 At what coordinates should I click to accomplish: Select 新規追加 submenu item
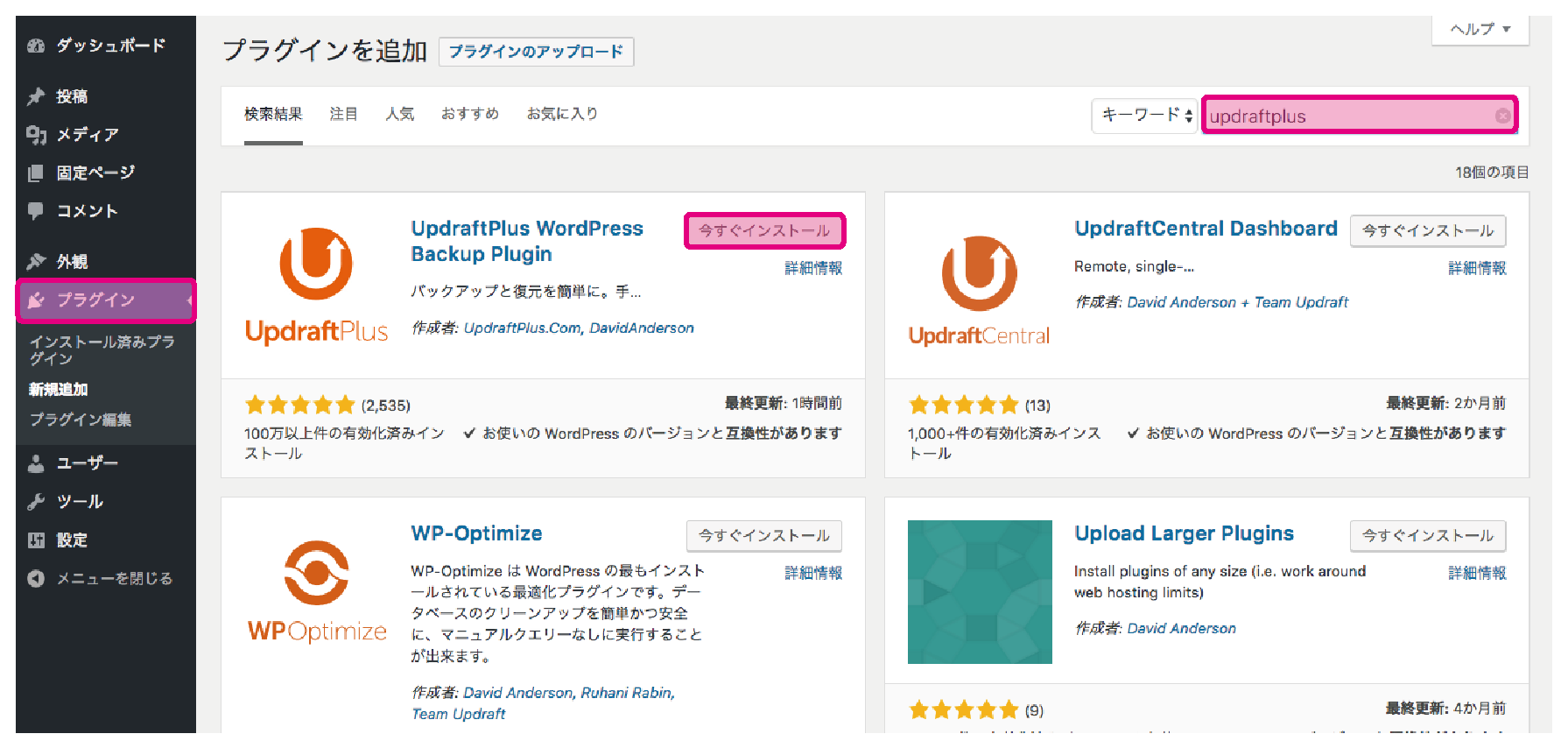click(x=59, y=390)
